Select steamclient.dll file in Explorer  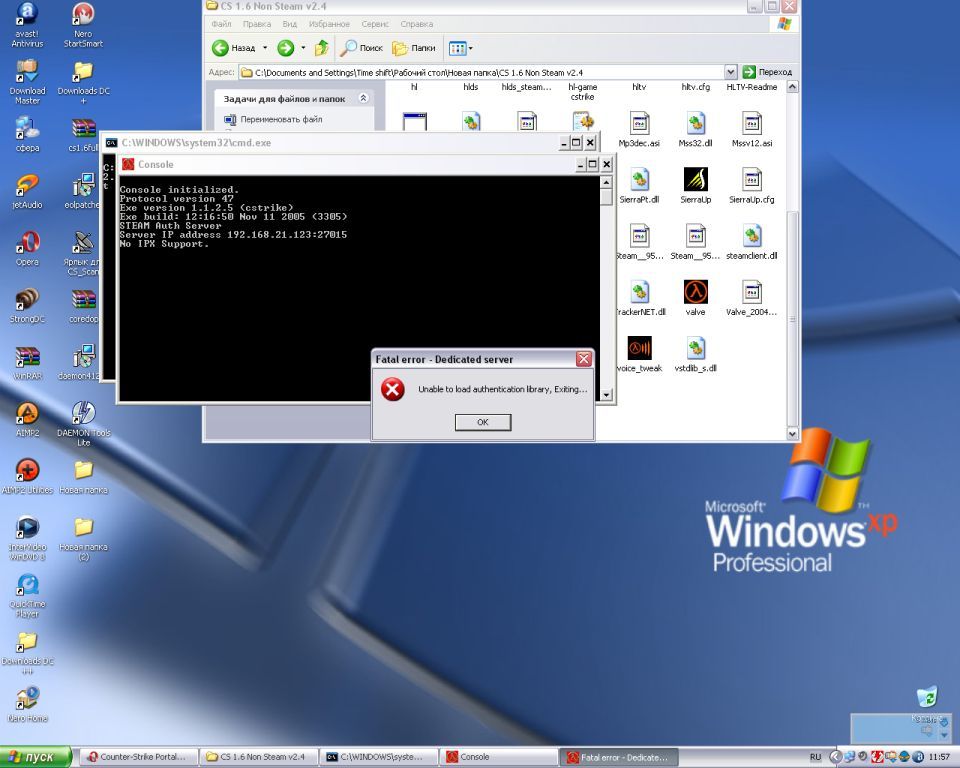point(752,242)
